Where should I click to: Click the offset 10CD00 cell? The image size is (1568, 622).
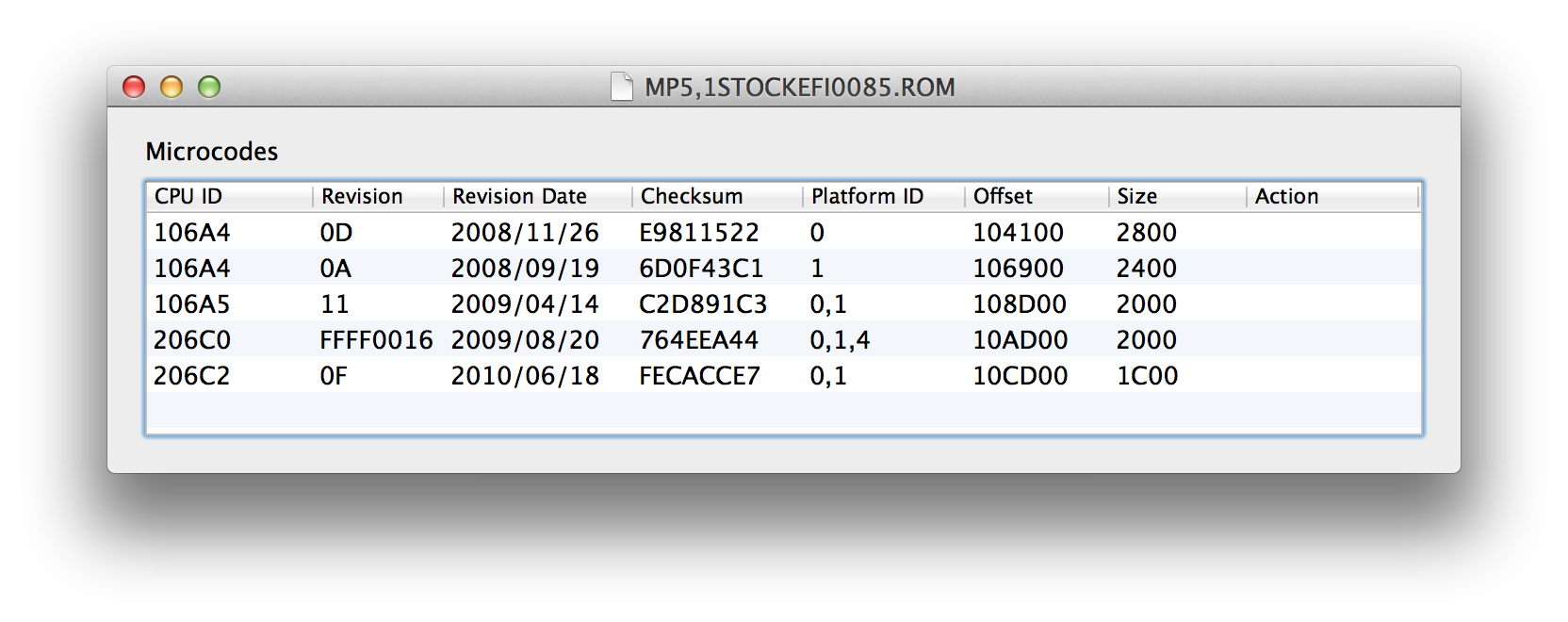[x=1020, y=375]
